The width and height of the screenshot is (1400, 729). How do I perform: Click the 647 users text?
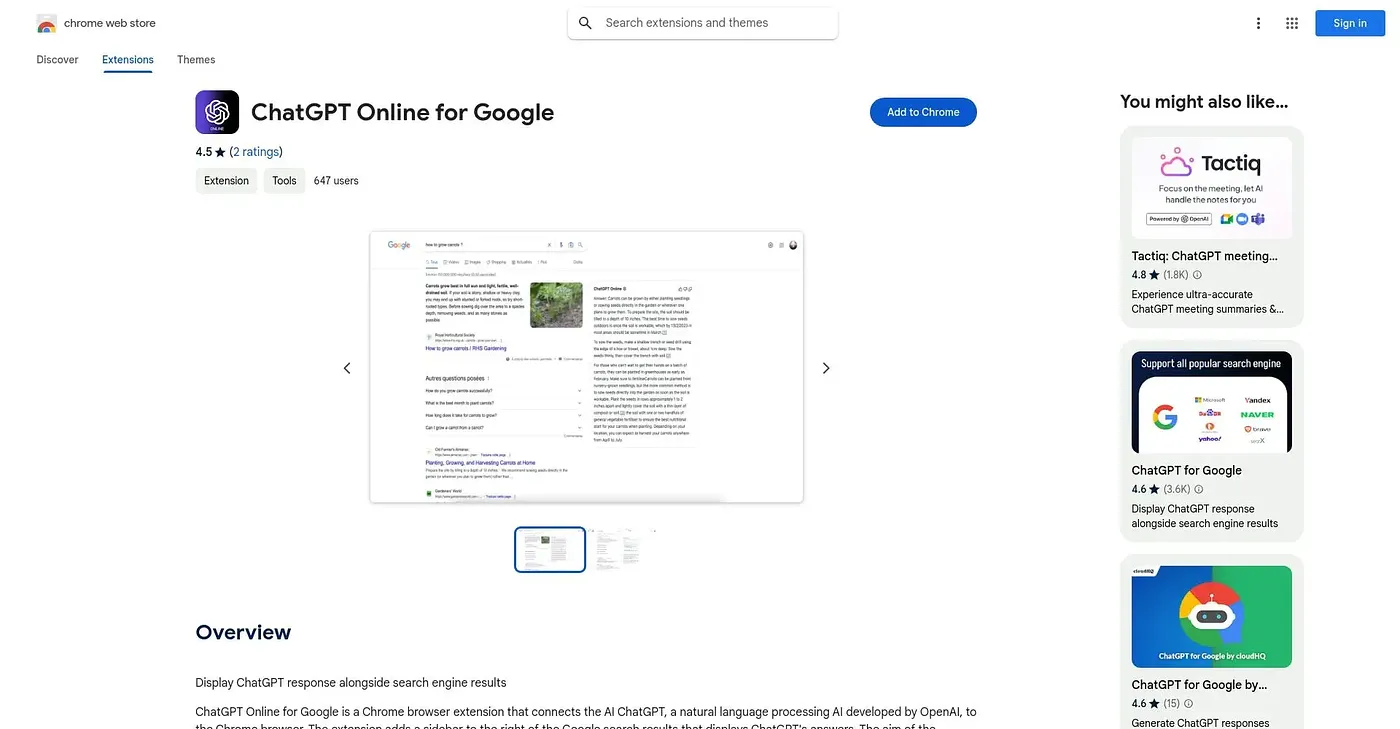[336, 181]
